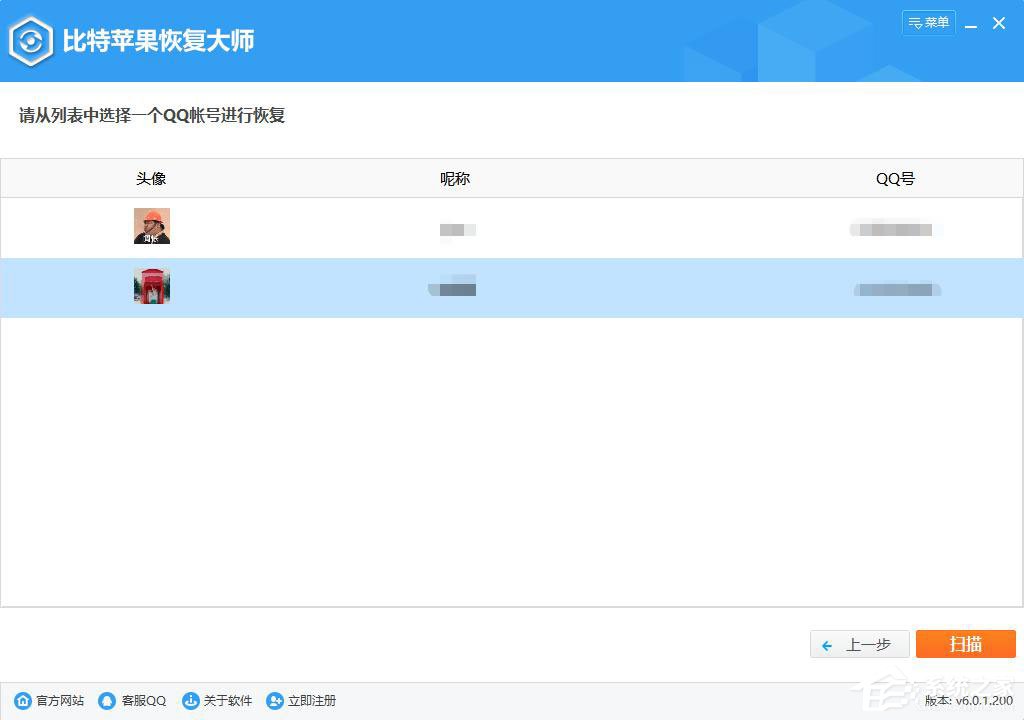
Task: Click the menu lines icon on 菜单 button
Action: tap(913, 22)
